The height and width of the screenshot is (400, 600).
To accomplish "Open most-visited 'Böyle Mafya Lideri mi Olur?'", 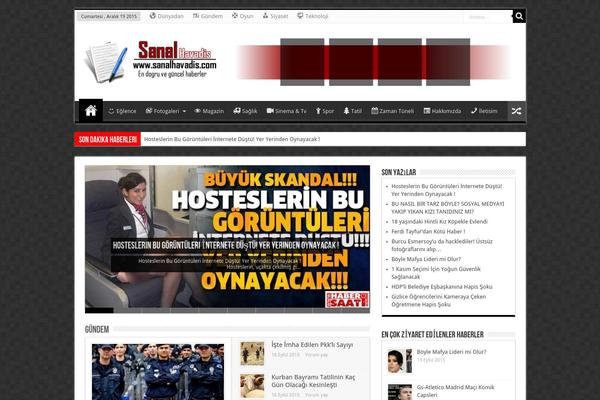I will pyautogui.click(x=452, y=352).
